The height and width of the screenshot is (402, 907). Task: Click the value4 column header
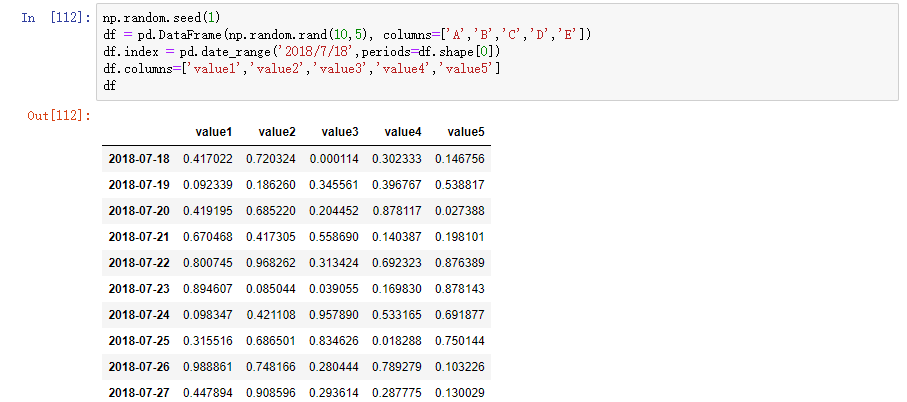point(403,132)
